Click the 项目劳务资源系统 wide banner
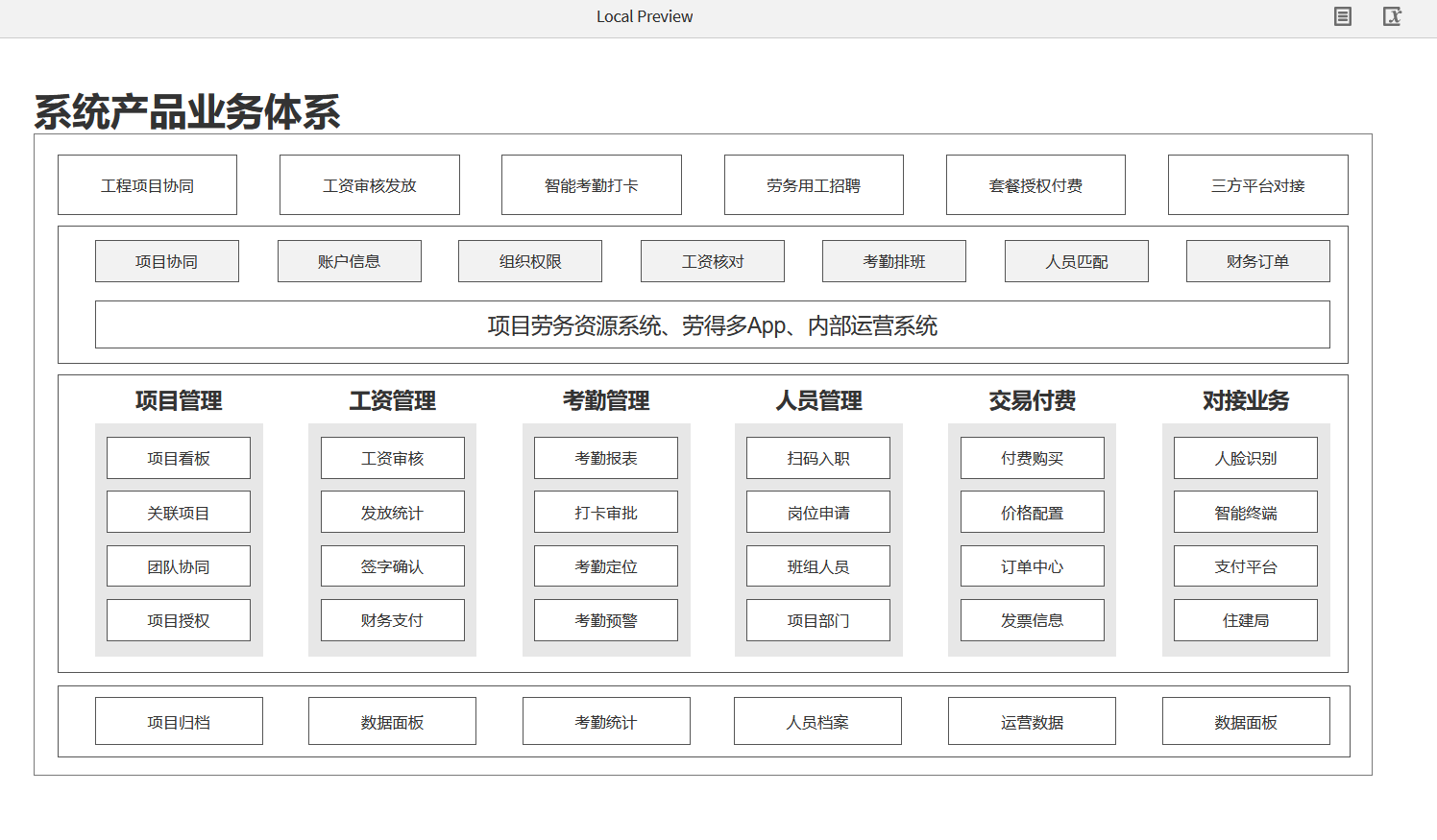1437x840 pixels. pyautogui.click(x=713, y=324)
